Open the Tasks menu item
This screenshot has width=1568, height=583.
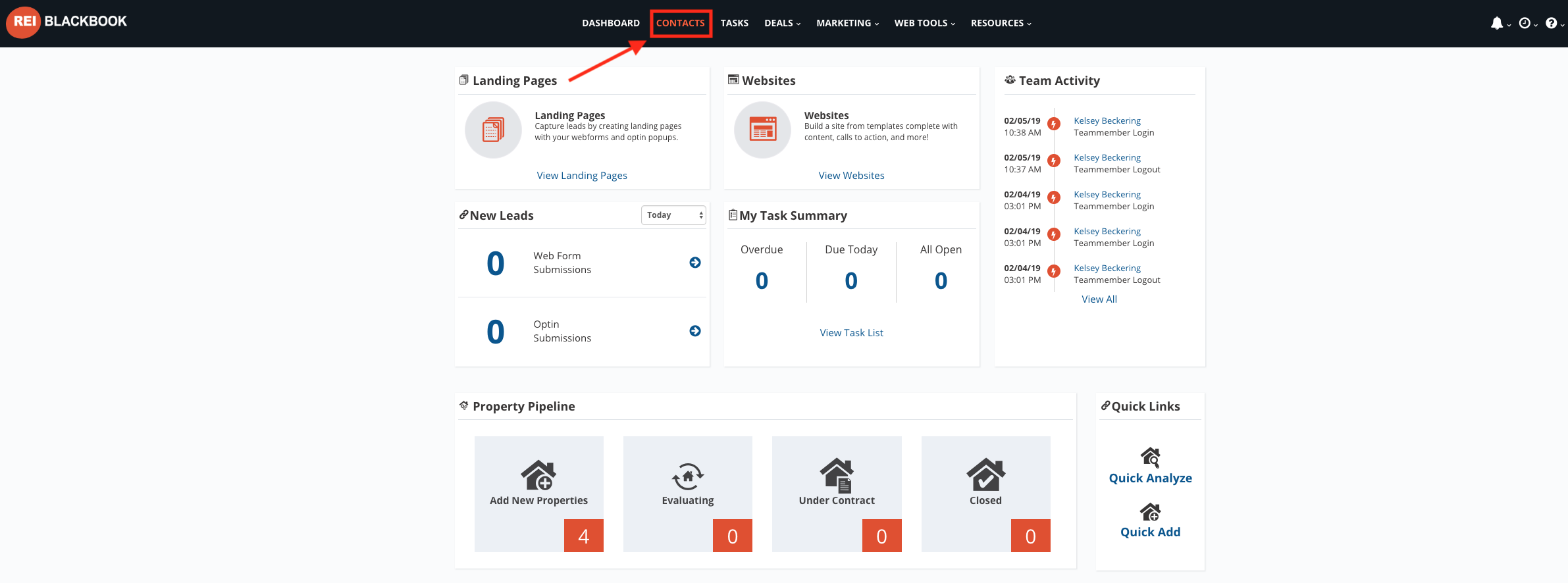point(734,23)
